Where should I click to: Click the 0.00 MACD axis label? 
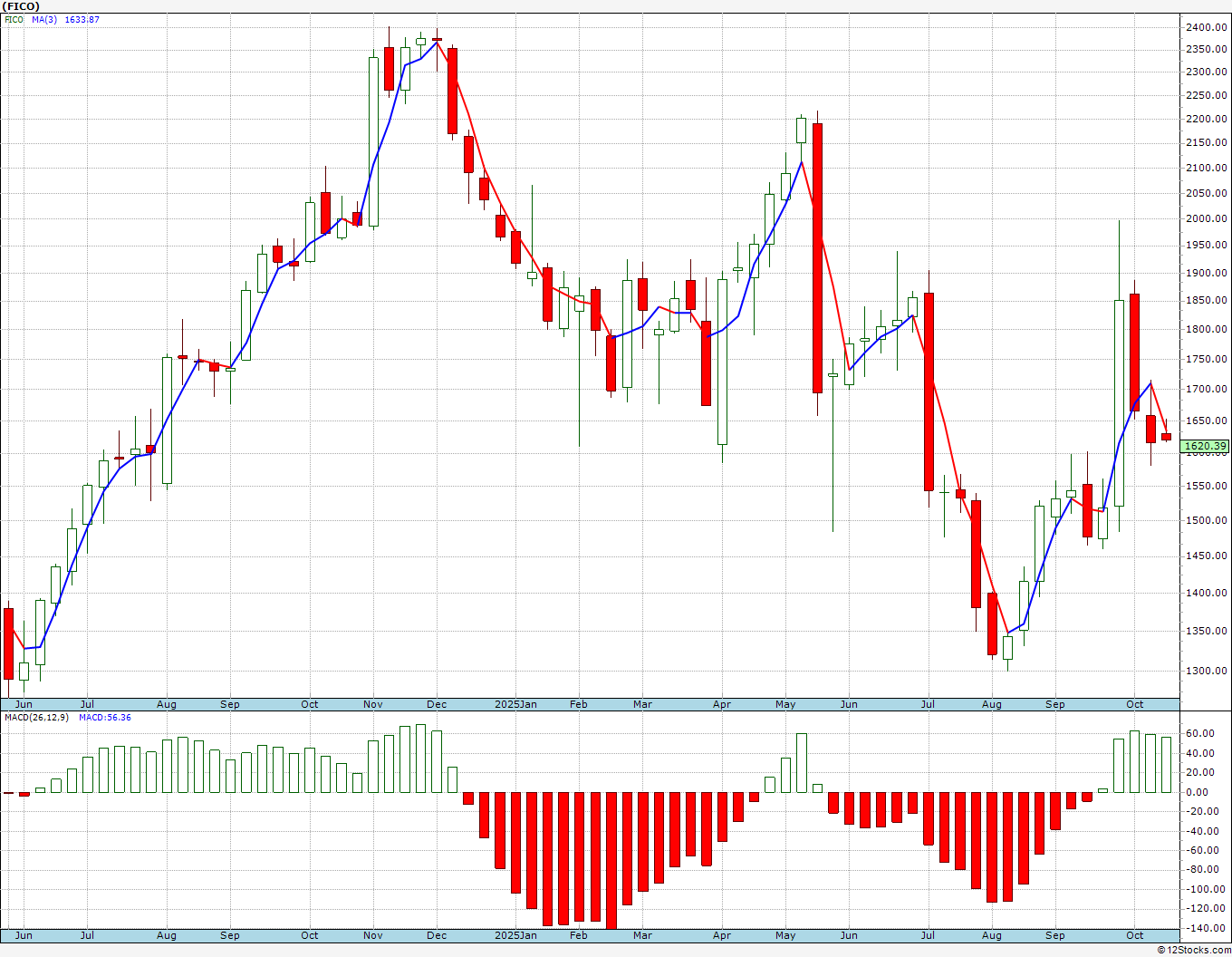point(1196,792)
